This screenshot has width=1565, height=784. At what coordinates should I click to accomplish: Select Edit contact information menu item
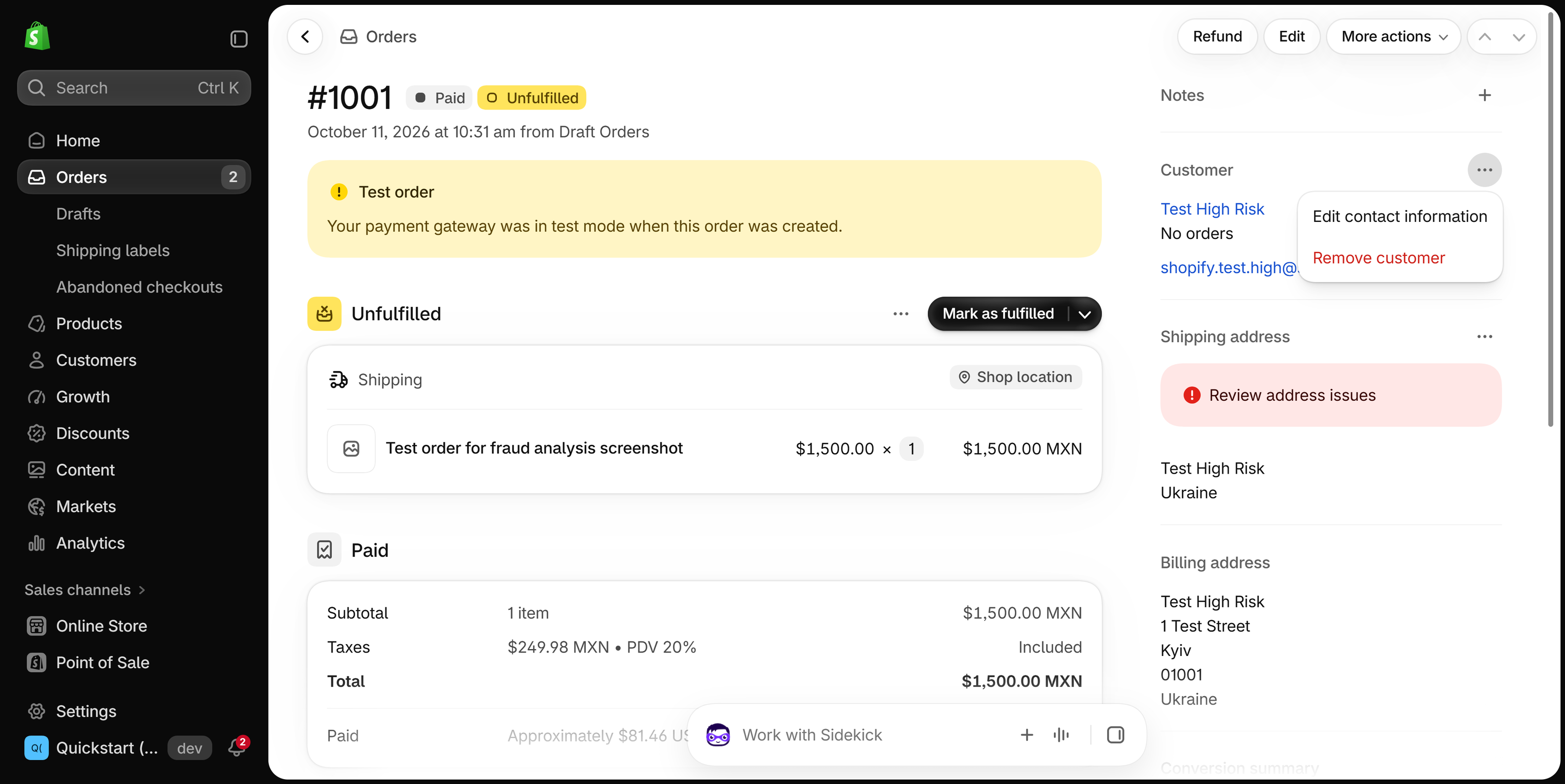click(x=1400, y=217)
